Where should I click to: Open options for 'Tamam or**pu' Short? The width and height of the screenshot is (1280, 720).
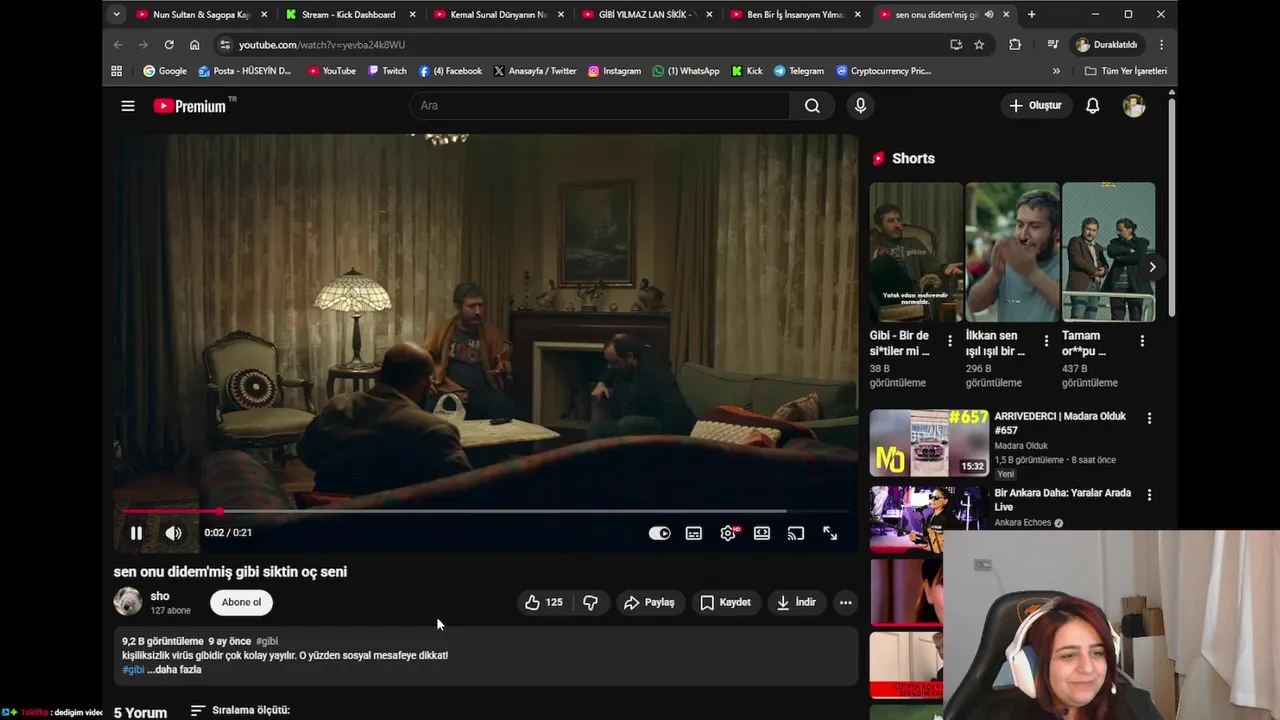tap(1142, 341)
